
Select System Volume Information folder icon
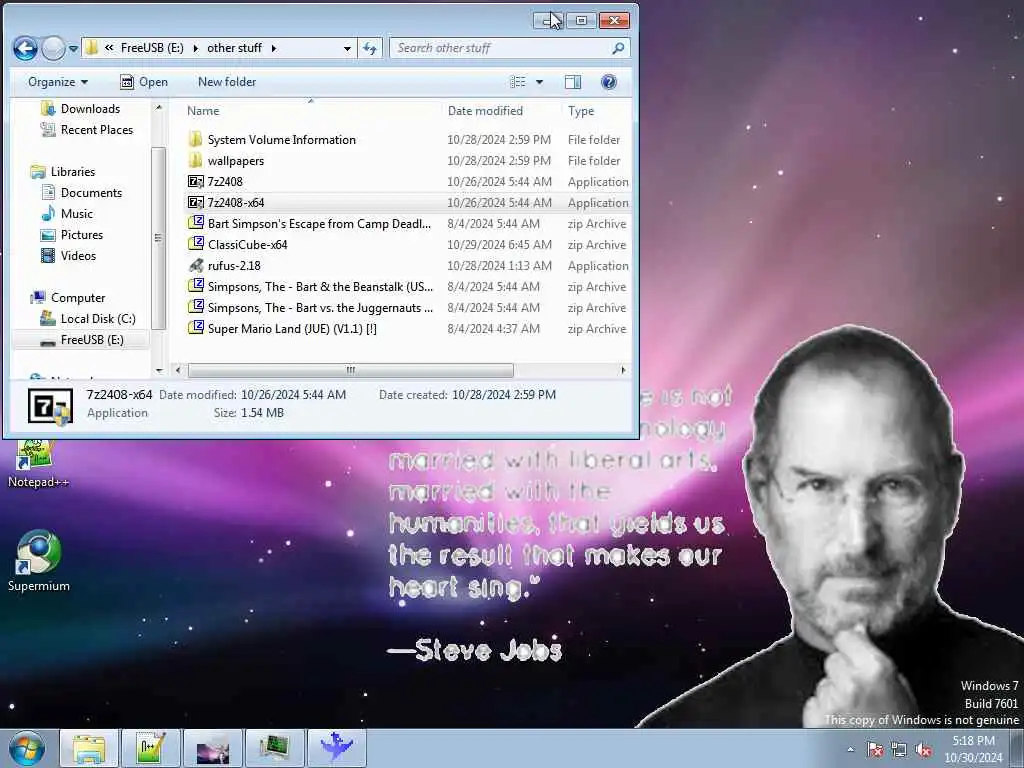tap(195, 139)
